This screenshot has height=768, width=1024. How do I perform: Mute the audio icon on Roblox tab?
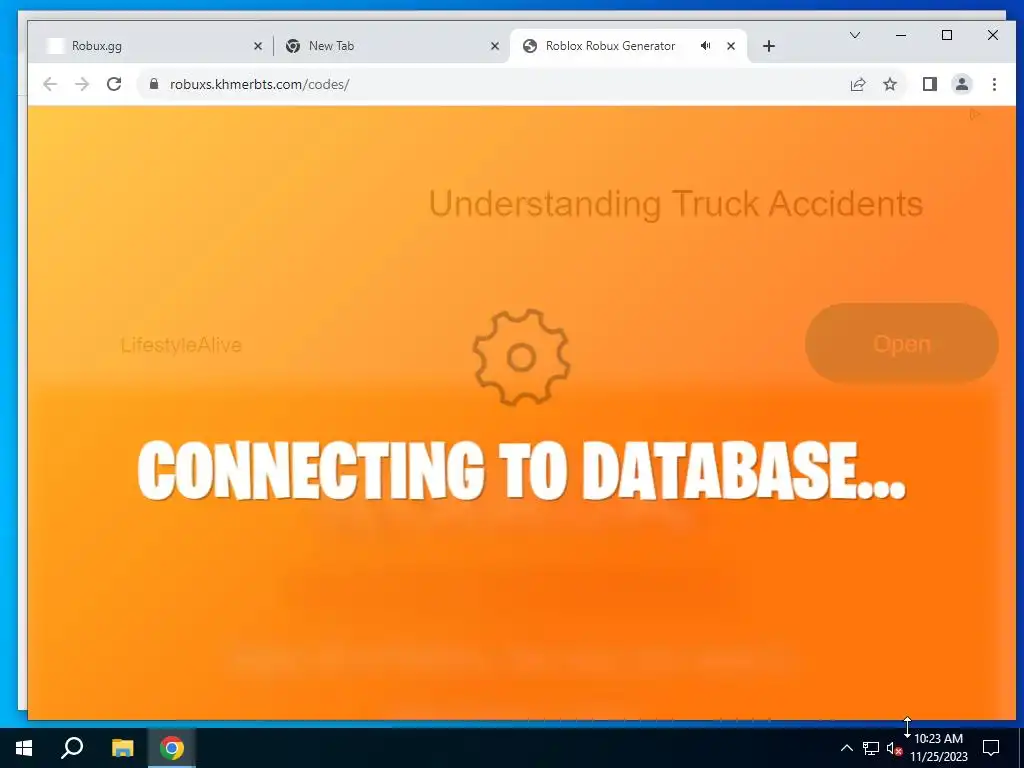pyautogui.click(x=705, y=46)
